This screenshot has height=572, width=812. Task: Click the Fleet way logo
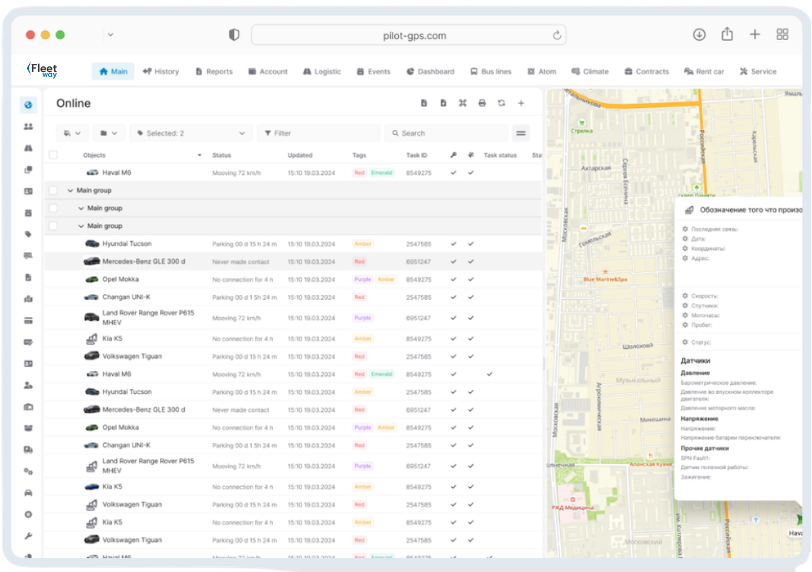click(x=42, y=70)
